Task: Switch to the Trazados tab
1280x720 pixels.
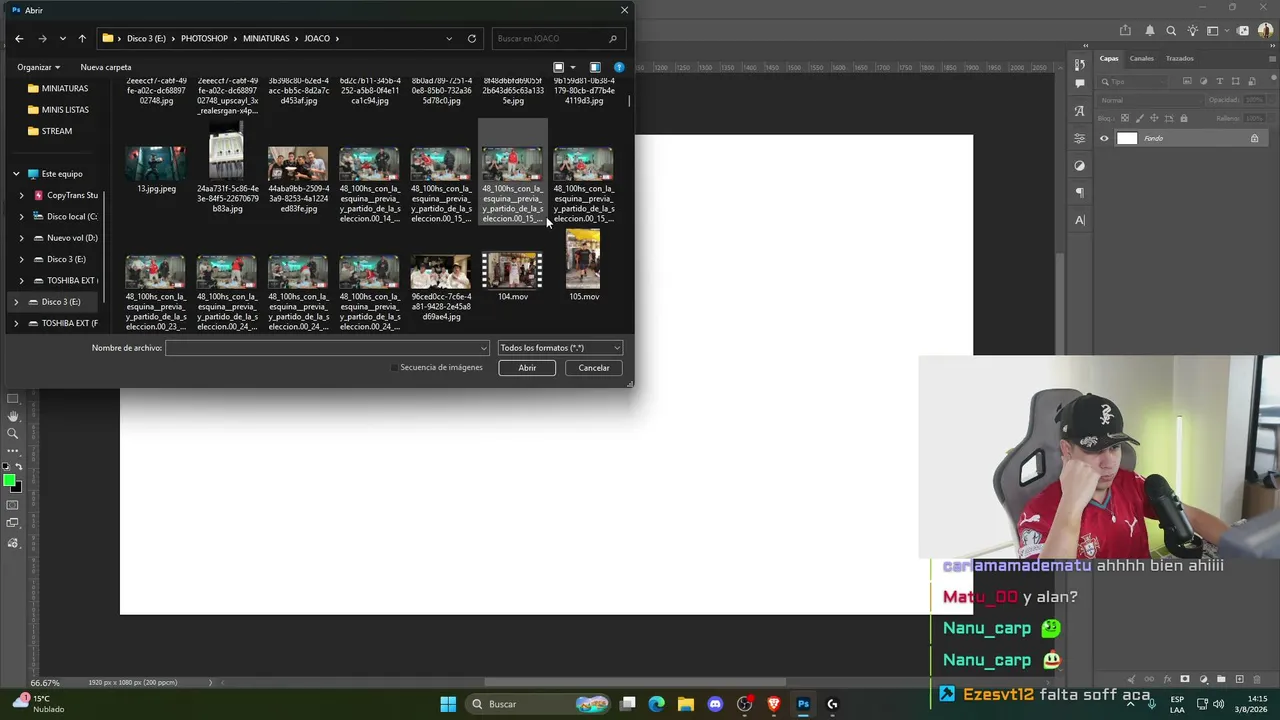Action: [1179, 58]
